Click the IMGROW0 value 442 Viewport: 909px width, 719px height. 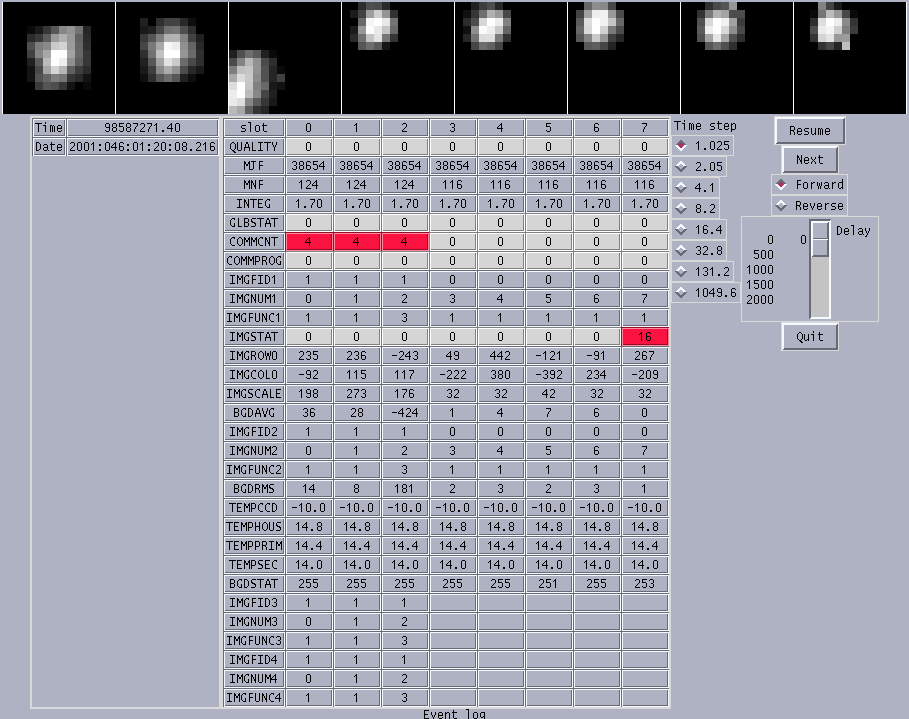click(x=500, y=355)
